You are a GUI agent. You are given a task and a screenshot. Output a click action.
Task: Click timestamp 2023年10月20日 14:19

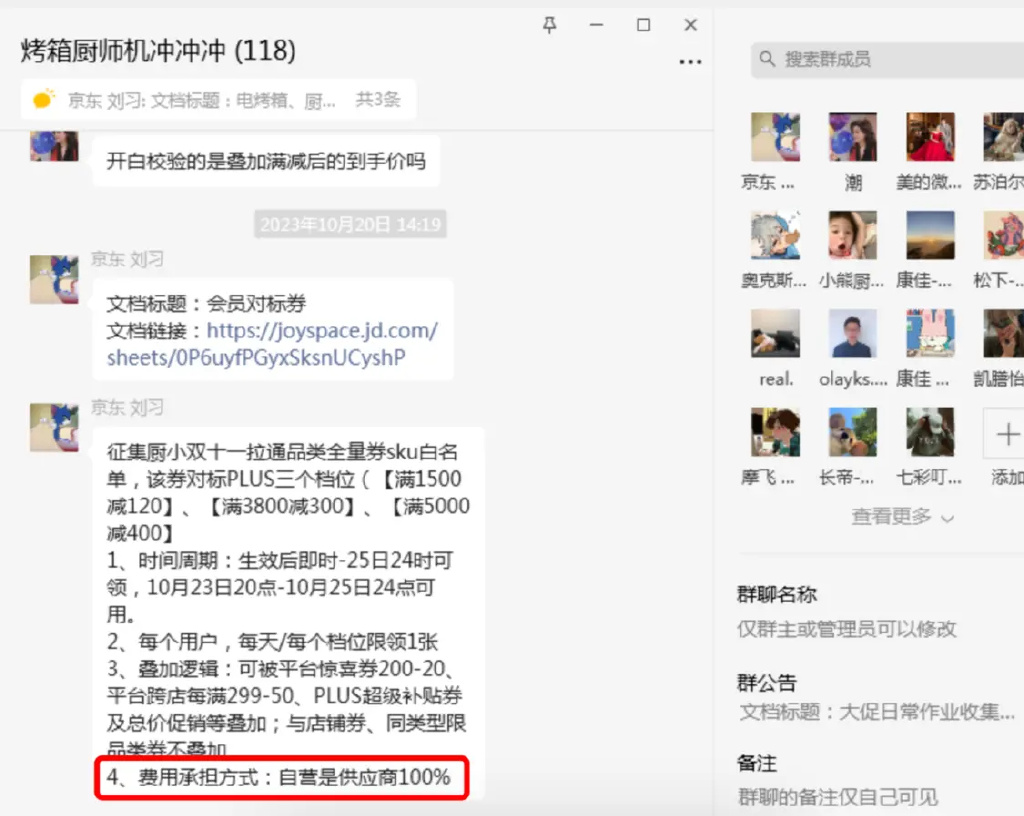[x=351, y=225]
